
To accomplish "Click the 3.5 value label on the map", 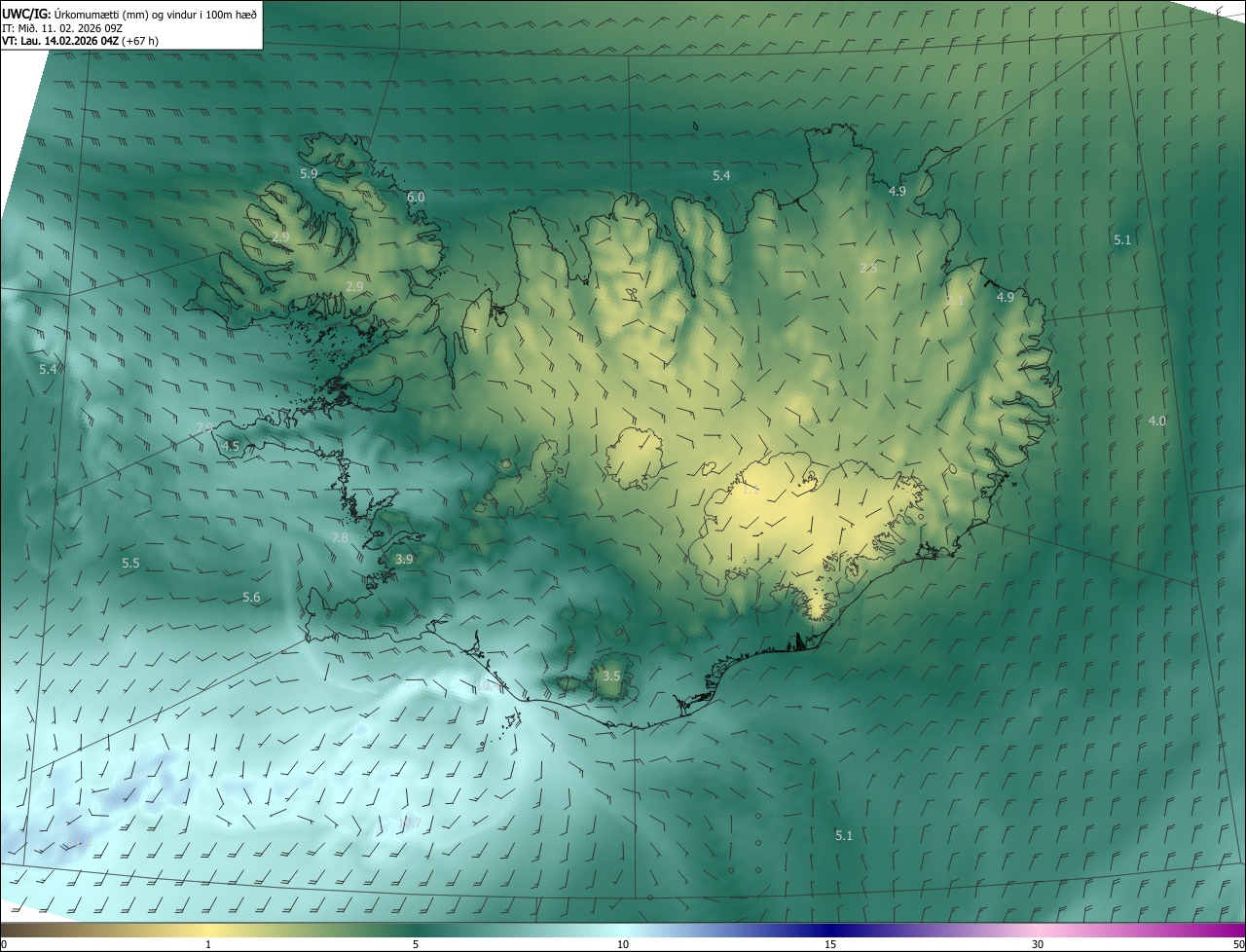I will click(x=611, y=676).
